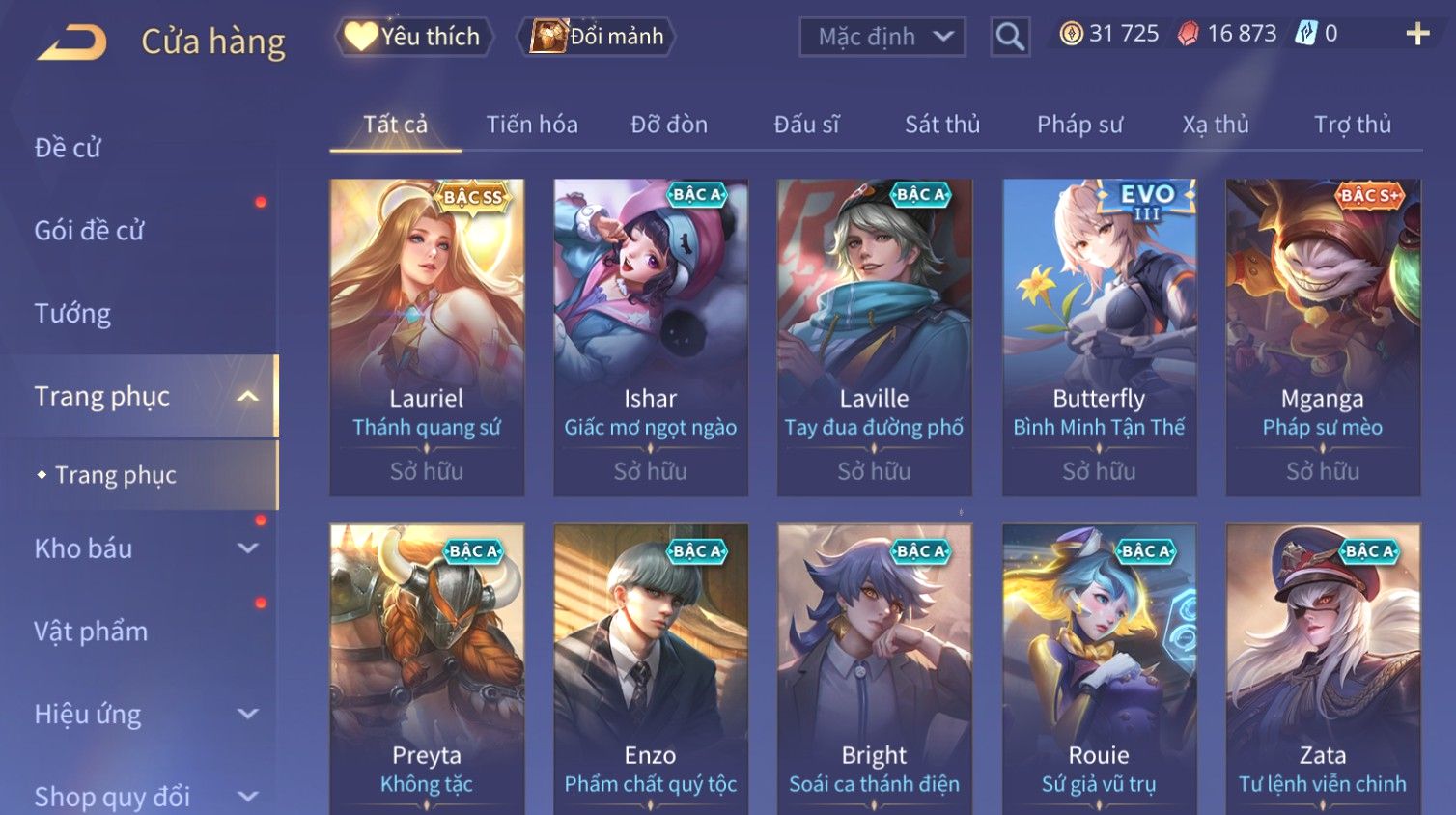The height and width of the screenshot is (815, 1456).
Task: Open the Tướng sidebar menu
Action: click(72, 314)
